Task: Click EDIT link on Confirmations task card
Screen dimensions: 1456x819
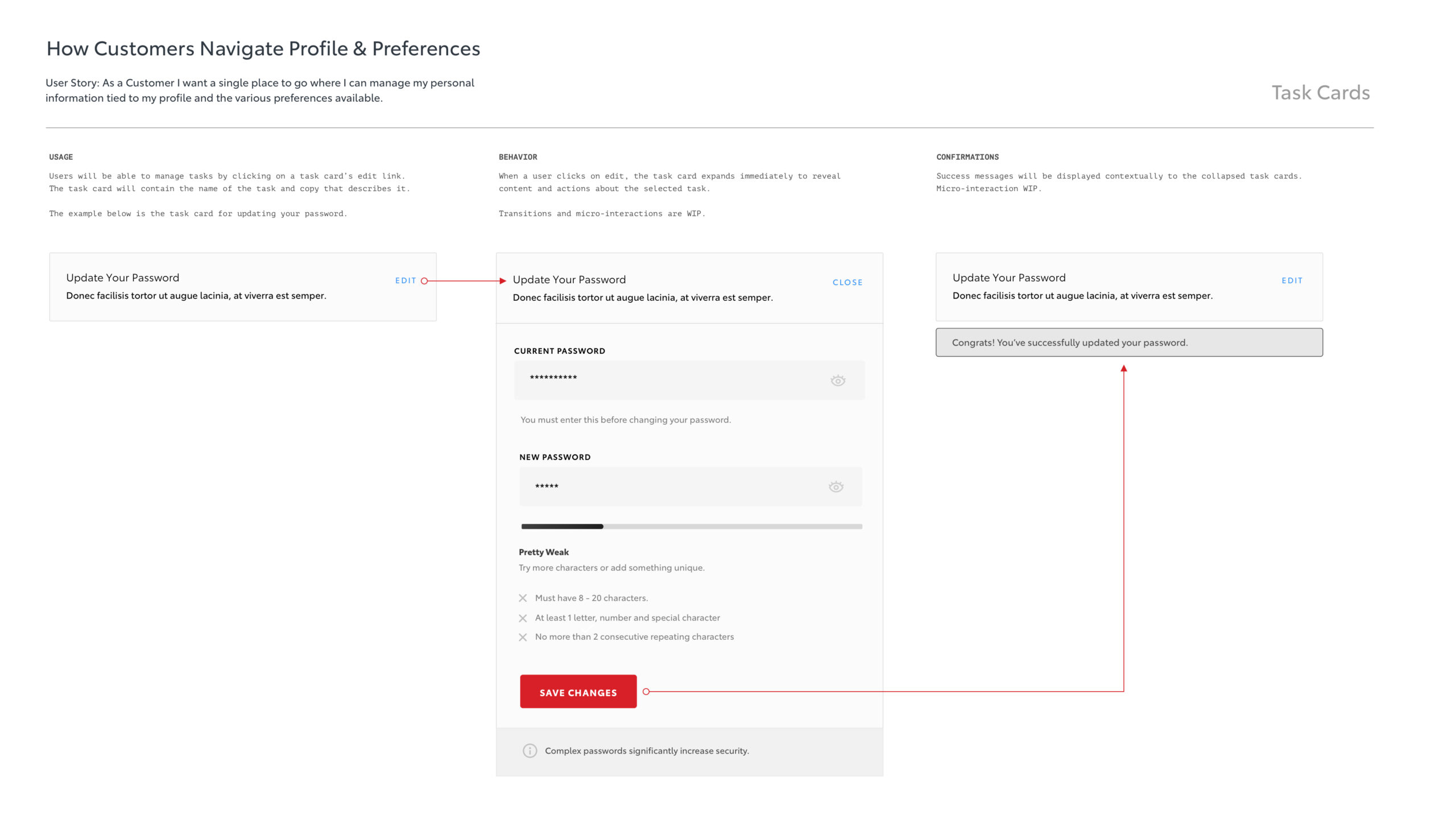Action: pyautogui.click(x=1292, y=280)
